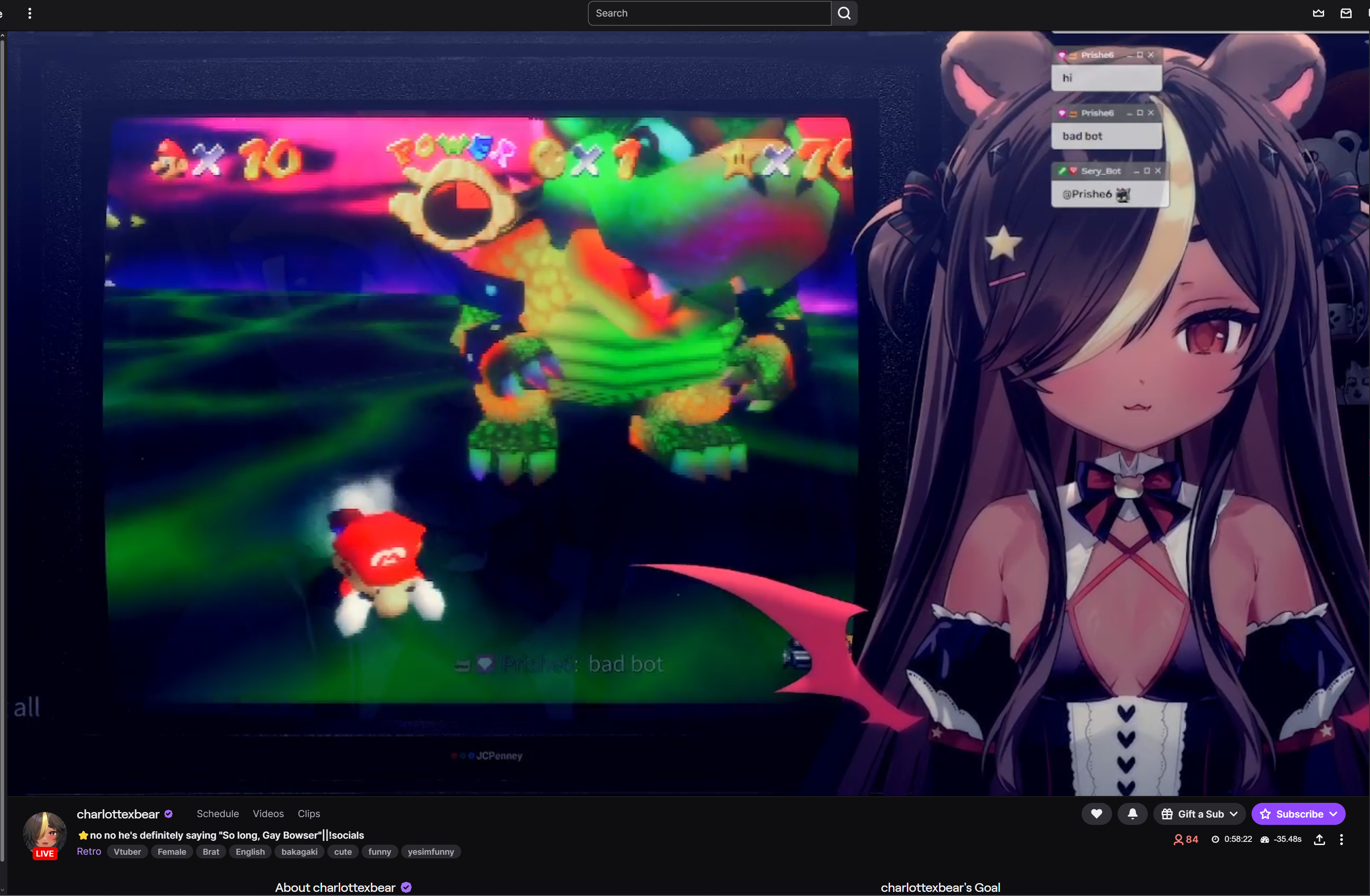This screenshot has height=896, width=1370.
Task: Select the bakagaki tag
Action: (x=299, y=851)
